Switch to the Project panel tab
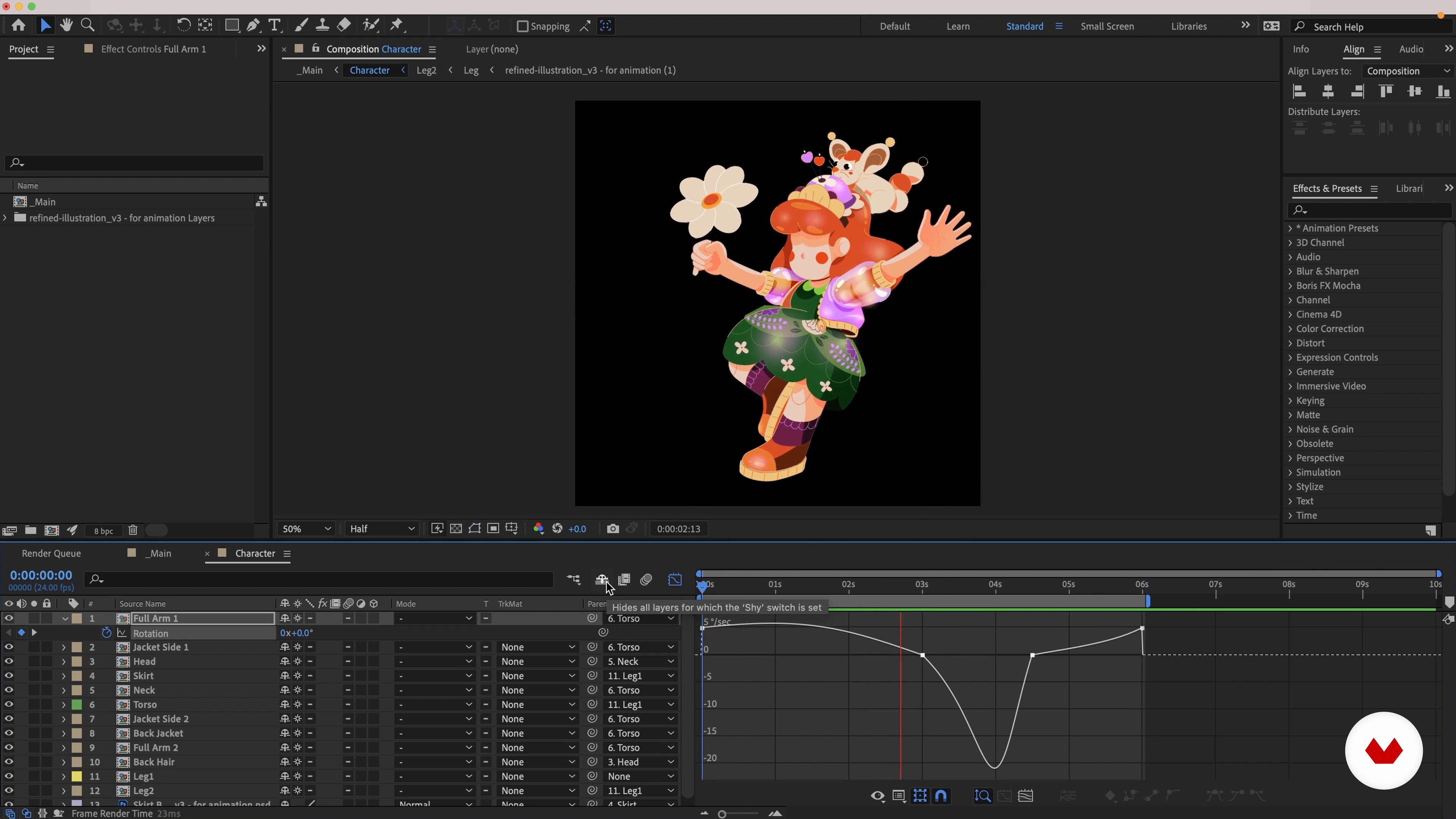The image size is (1456, 819). 24,49
